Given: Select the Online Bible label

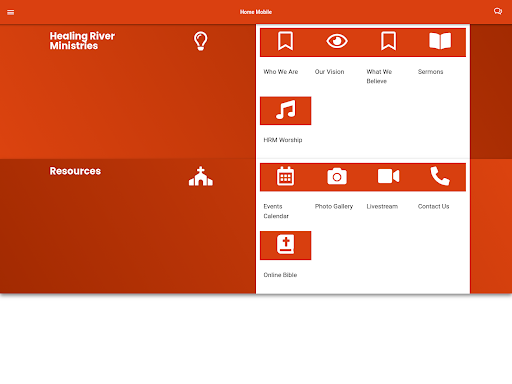Looking at the screenshot, I should click(x=280, y=275).
